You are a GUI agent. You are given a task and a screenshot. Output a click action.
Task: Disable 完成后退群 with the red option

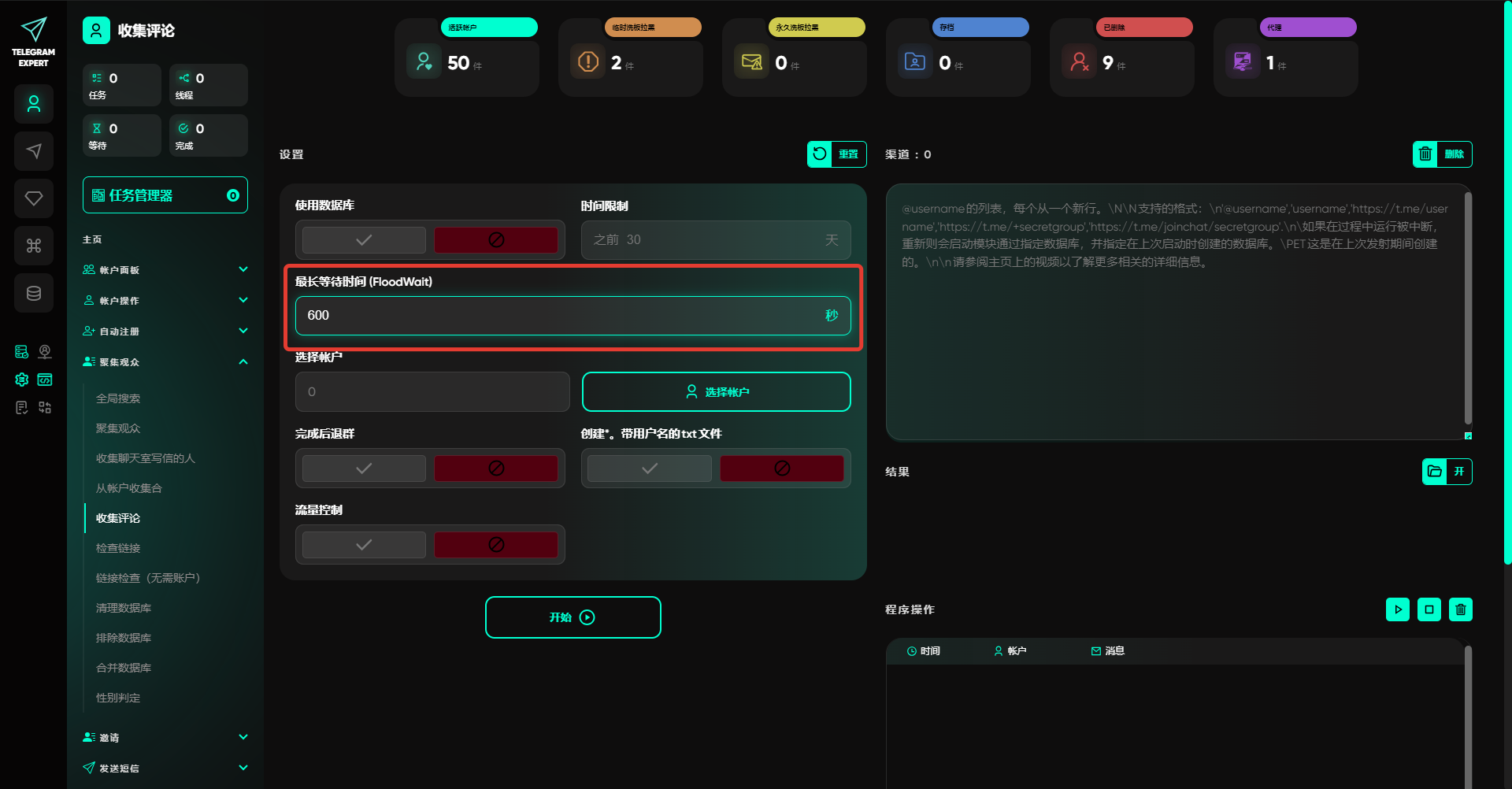coord(496,469)
